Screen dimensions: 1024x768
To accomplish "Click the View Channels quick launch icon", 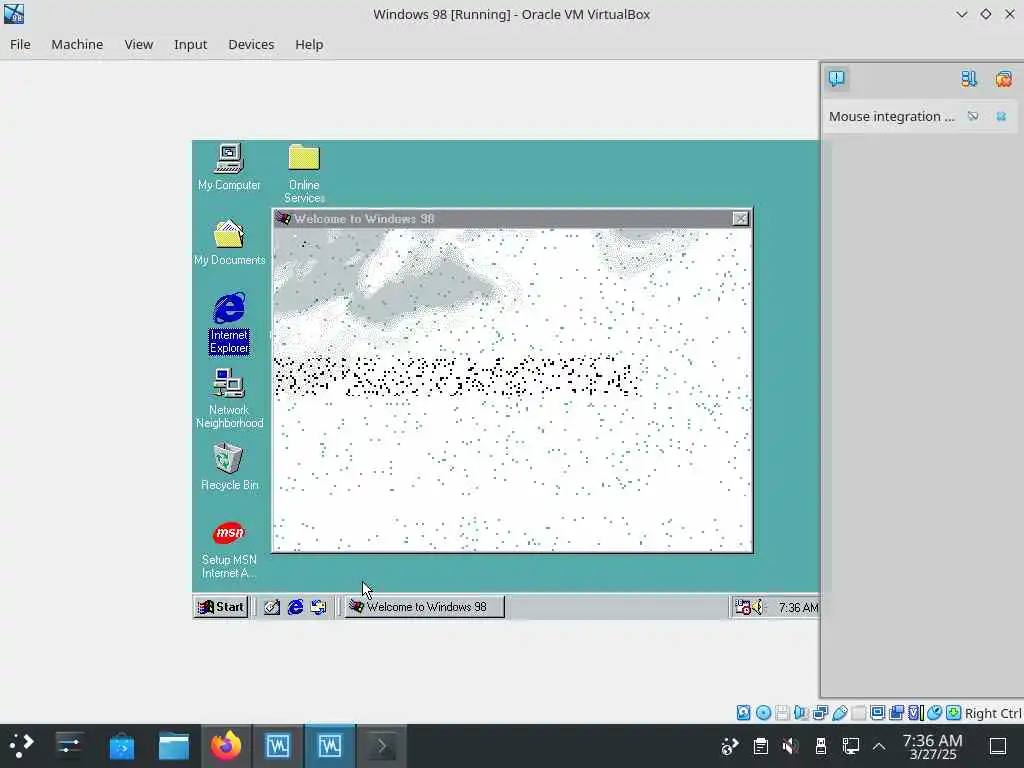I will pos(318,607).
